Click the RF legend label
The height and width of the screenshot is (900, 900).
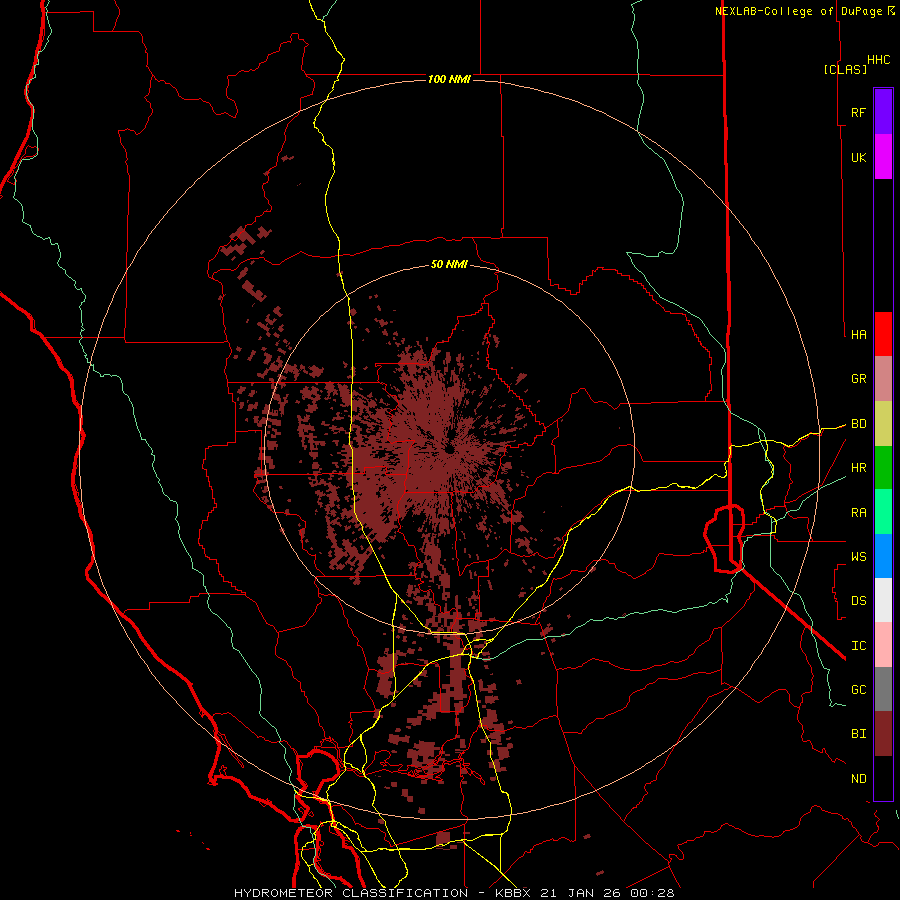(858, 112)
